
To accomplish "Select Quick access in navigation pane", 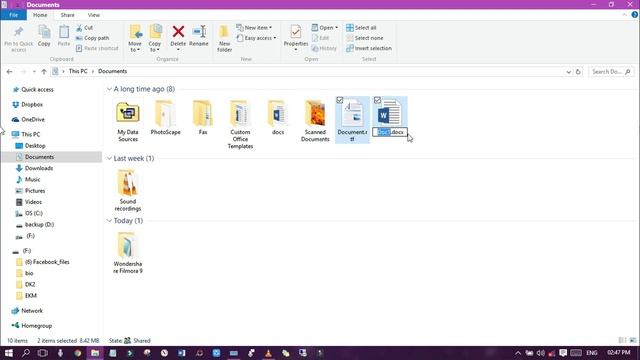I will tap(37, 89).
